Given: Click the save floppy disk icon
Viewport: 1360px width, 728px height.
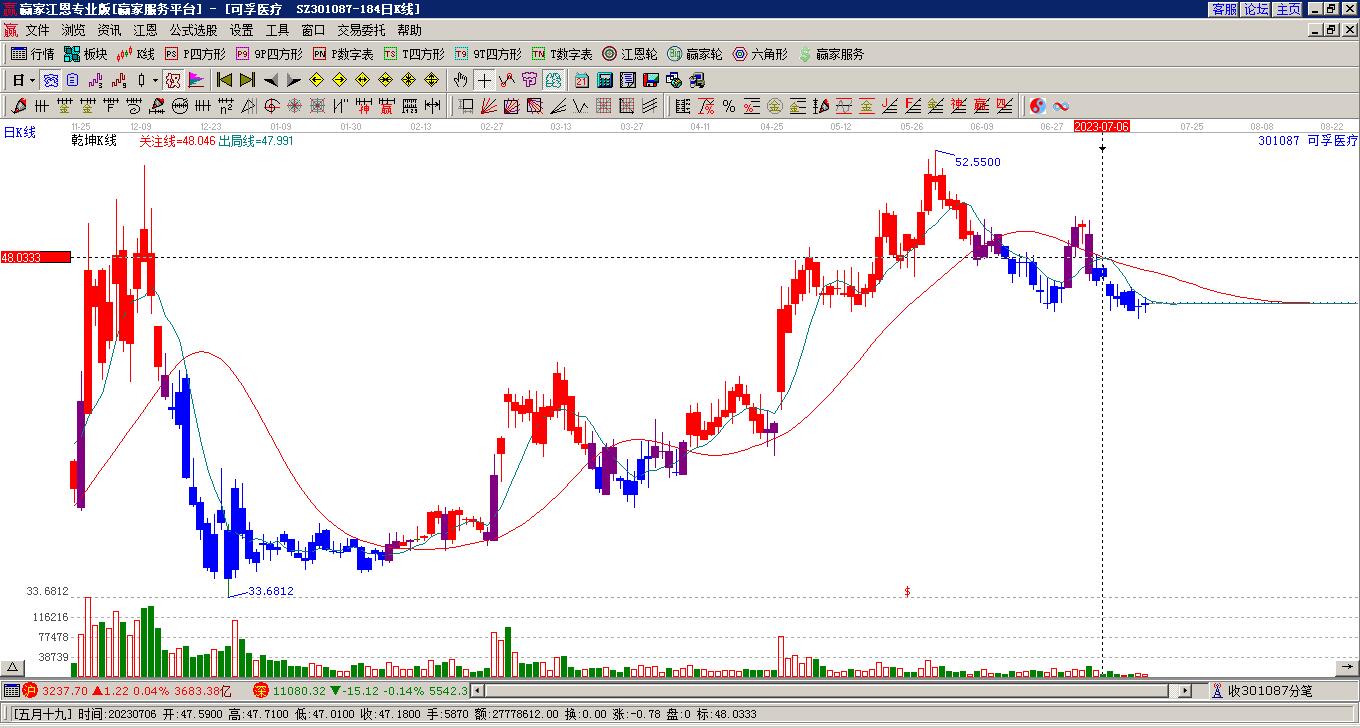Looking at the screenshot, I should point(651,80).
